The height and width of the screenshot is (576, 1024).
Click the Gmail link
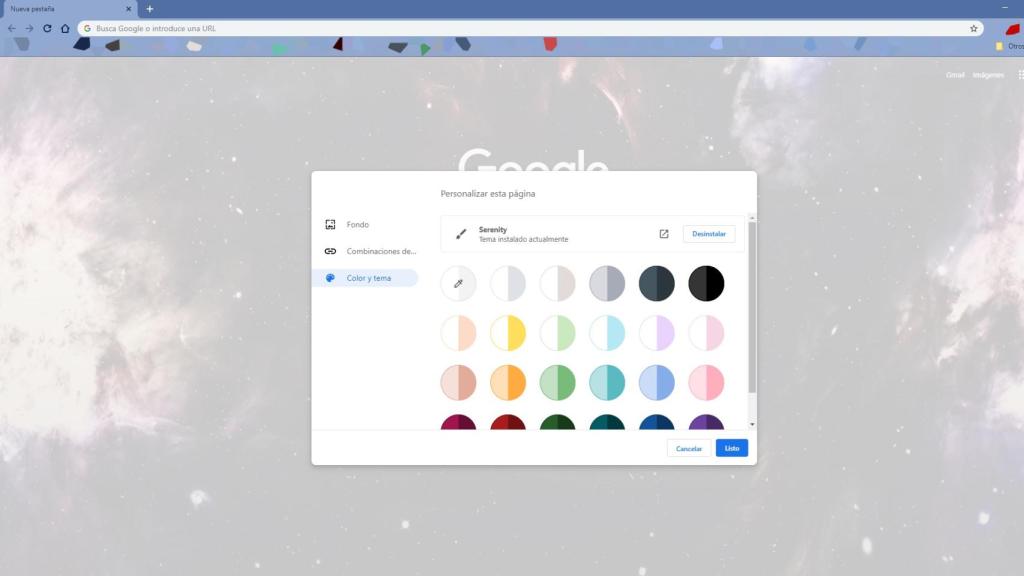click(x=955, y=75)
